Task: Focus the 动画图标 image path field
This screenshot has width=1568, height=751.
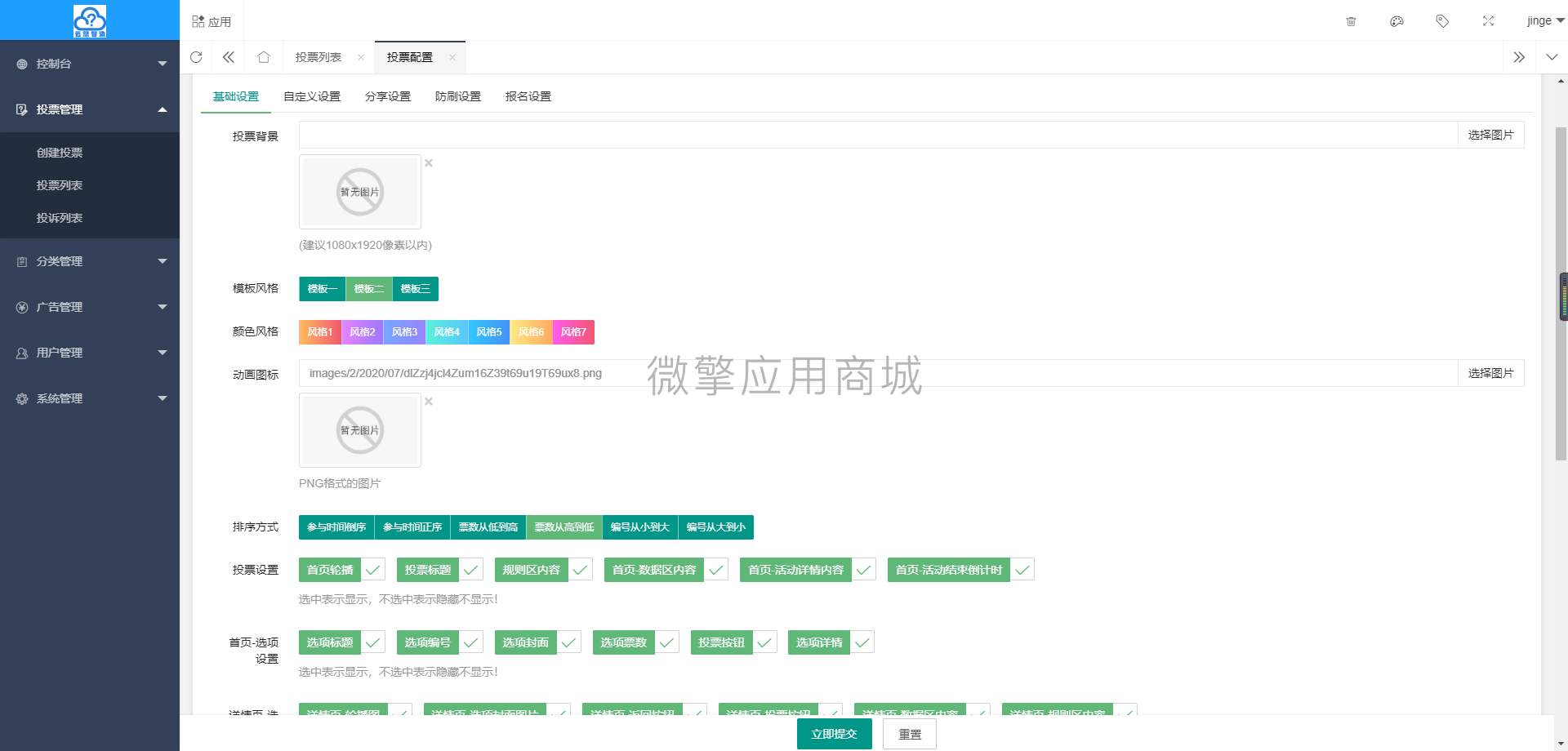Action: pos(878,373)
